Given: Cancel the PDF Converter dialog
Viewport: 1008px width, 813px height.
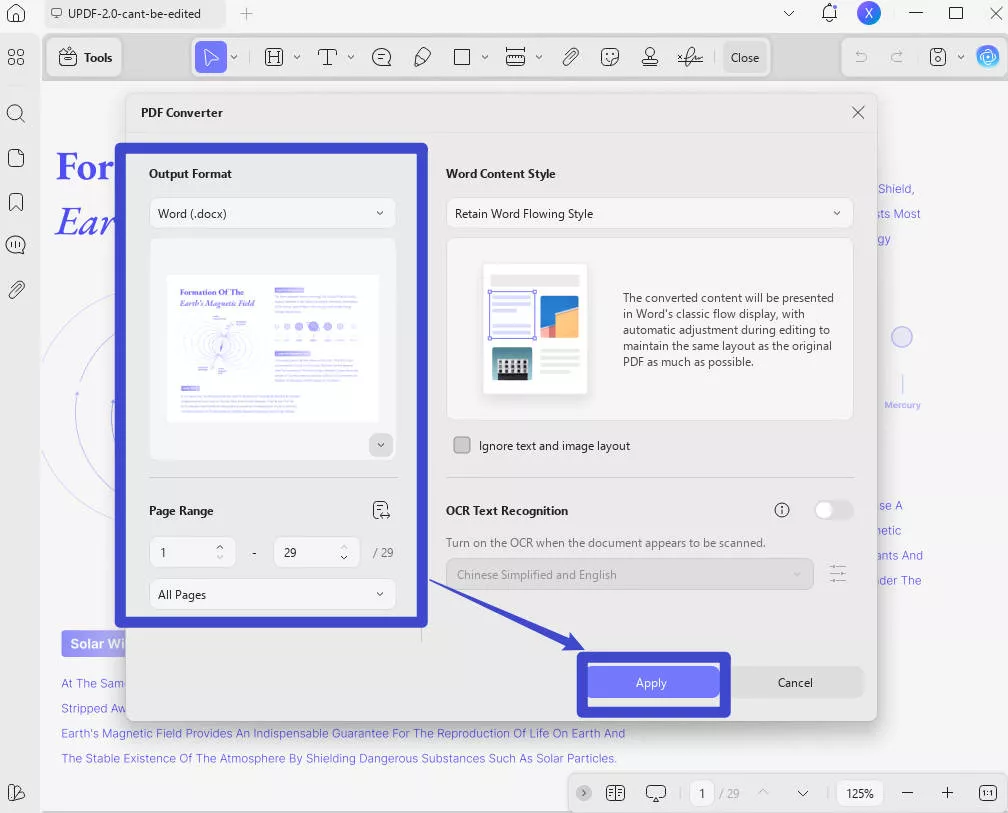Looking at the screenshot, I should [x=795, y=682].
